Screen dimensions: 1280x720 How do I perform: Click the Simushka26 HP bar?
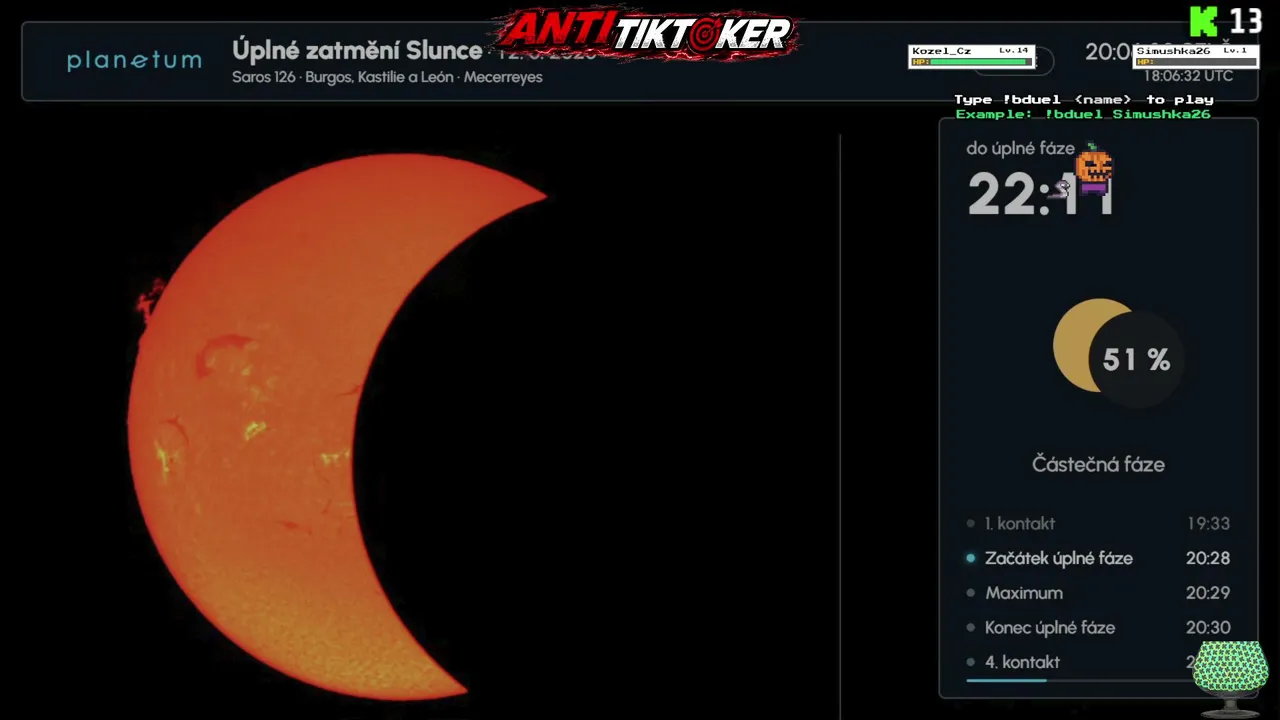click(1196, 62)
